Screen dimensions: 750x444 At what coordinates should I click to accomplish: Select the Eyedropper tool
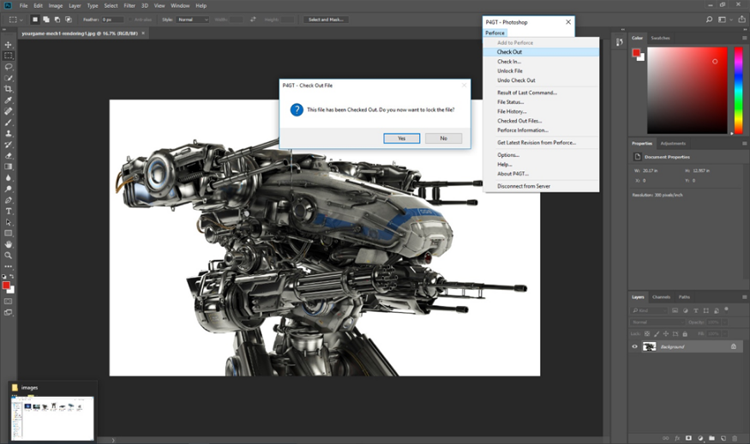coord(8,100)
